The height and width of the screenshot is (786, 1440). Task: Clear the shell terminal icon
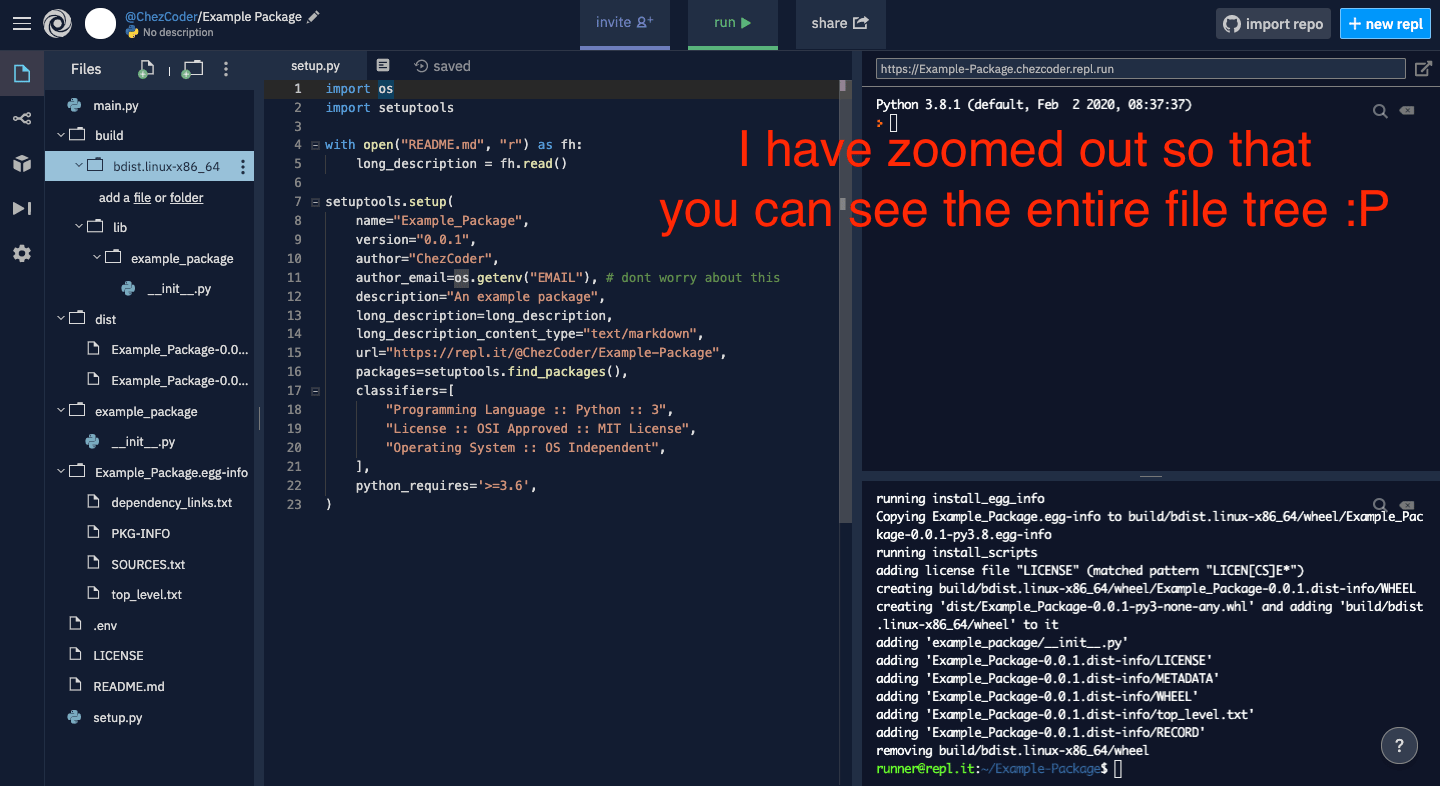pos(1407,504)
